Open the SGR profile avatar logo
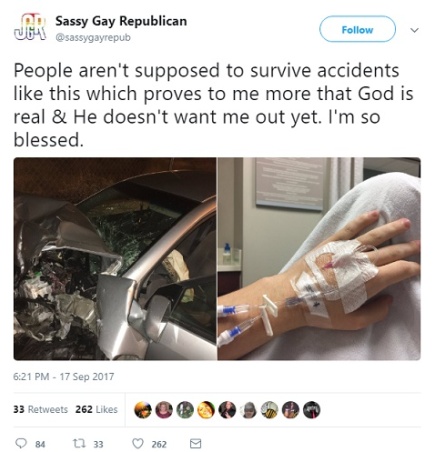The height and width of the screenshot is (452, 435). tap(29, 27)
